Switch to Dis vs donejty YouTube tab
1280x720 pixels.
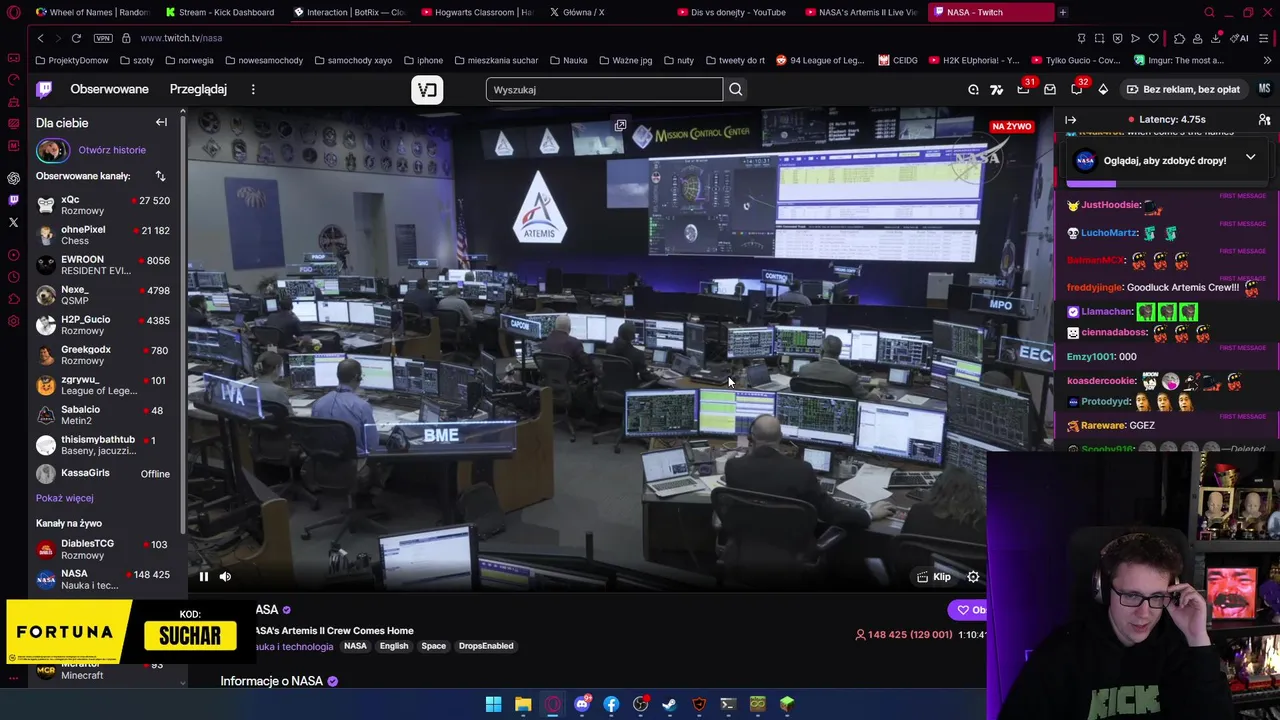pos(732,12)
